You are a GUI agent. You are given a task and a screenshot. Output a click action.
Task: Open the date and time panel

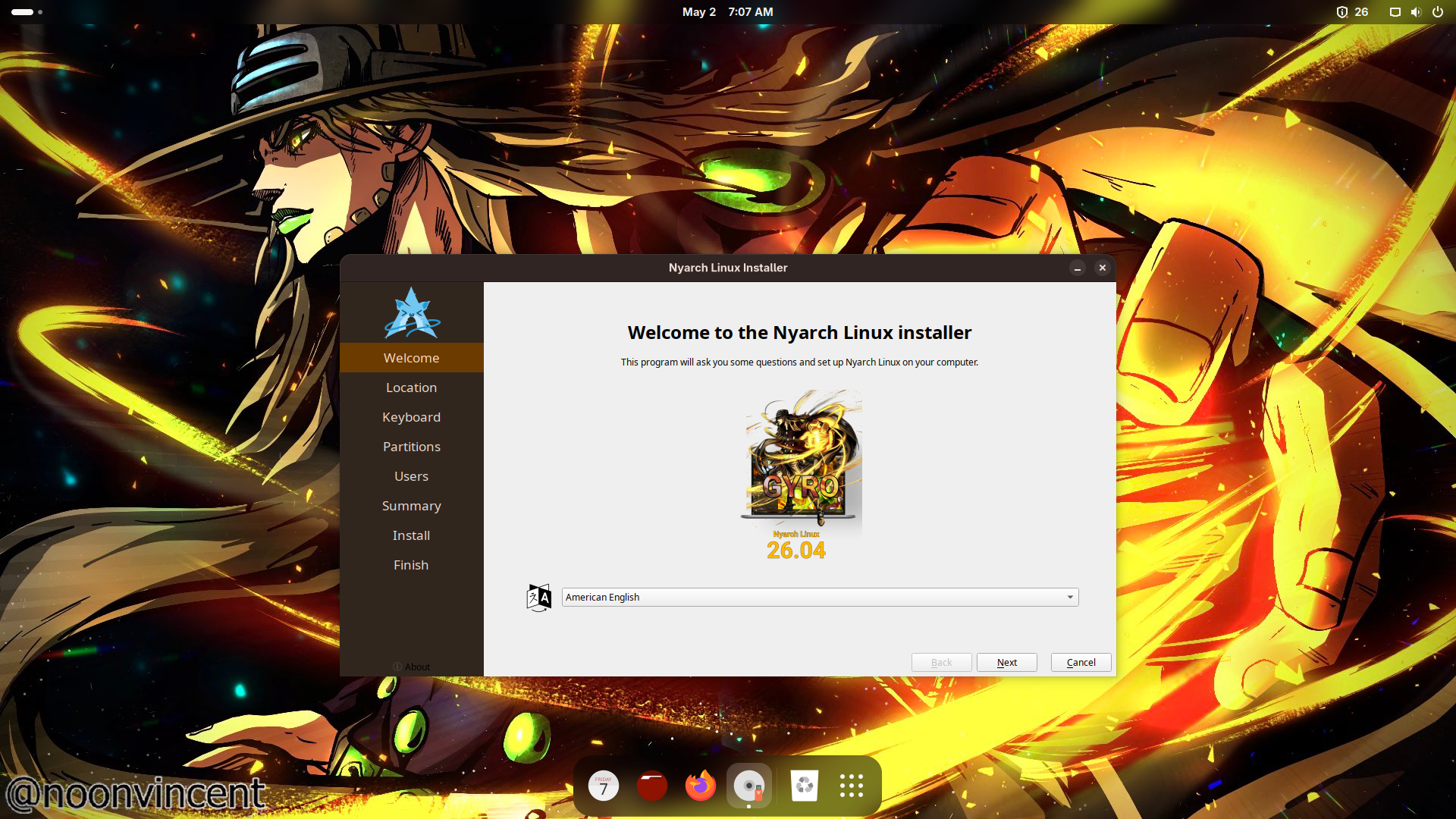click(x=727, y=12)
